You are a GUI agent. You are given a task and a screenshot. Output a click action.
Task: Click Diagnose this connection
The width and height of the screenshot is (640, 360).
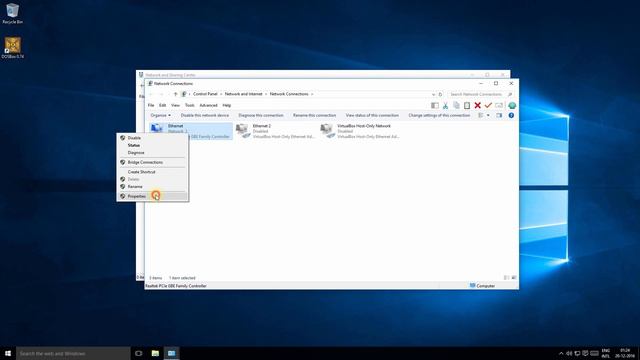coord(261,116)
